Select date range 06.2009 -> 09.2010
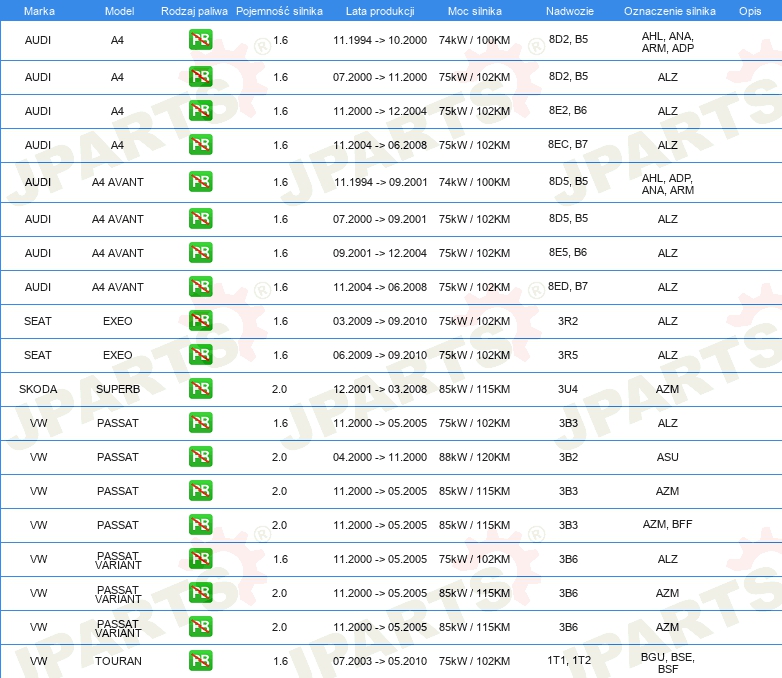The height and width of the screenshot is (678, 782). [x=380, y=355]
